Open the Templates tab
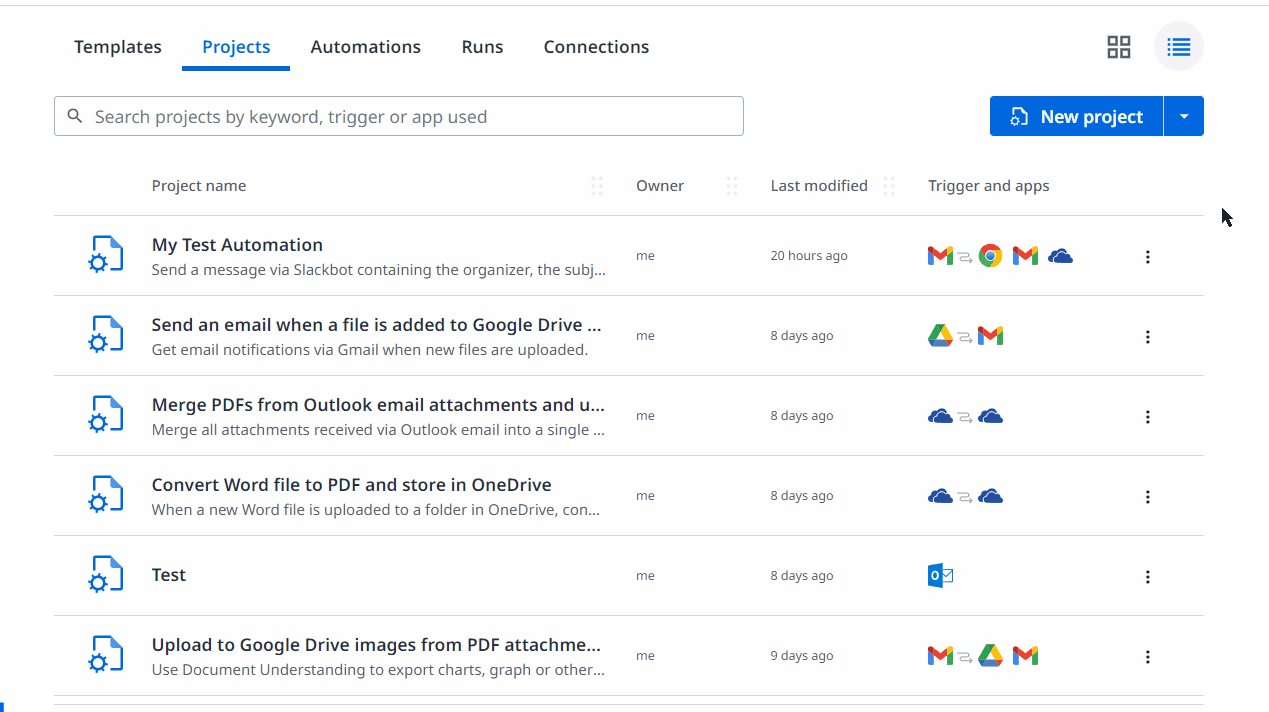Screen dimensions: 1269x712 (118, 47)
